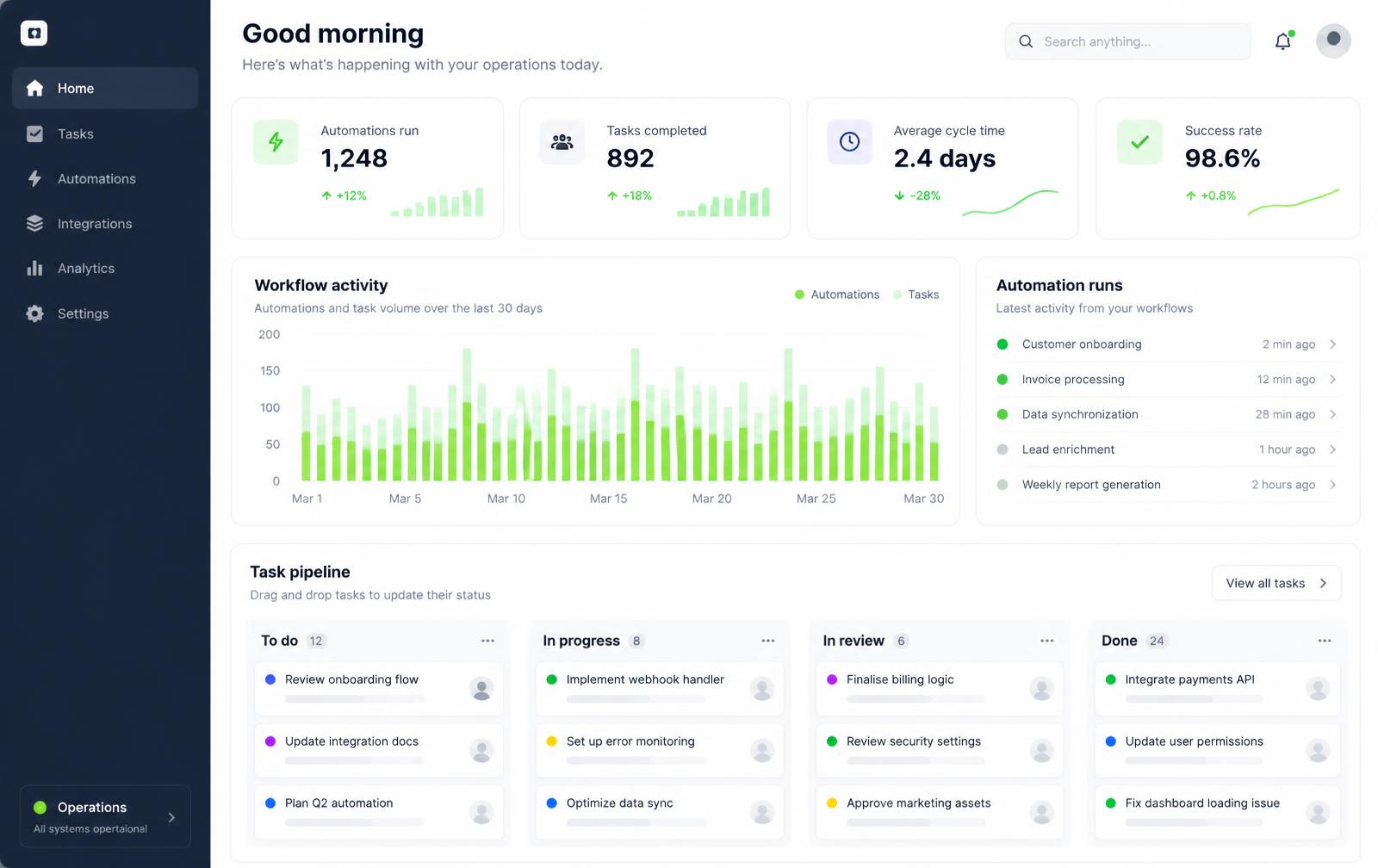1378x868 pixels.
Task: Open Plan Q2 automation task card
Action: pos(379,812)
